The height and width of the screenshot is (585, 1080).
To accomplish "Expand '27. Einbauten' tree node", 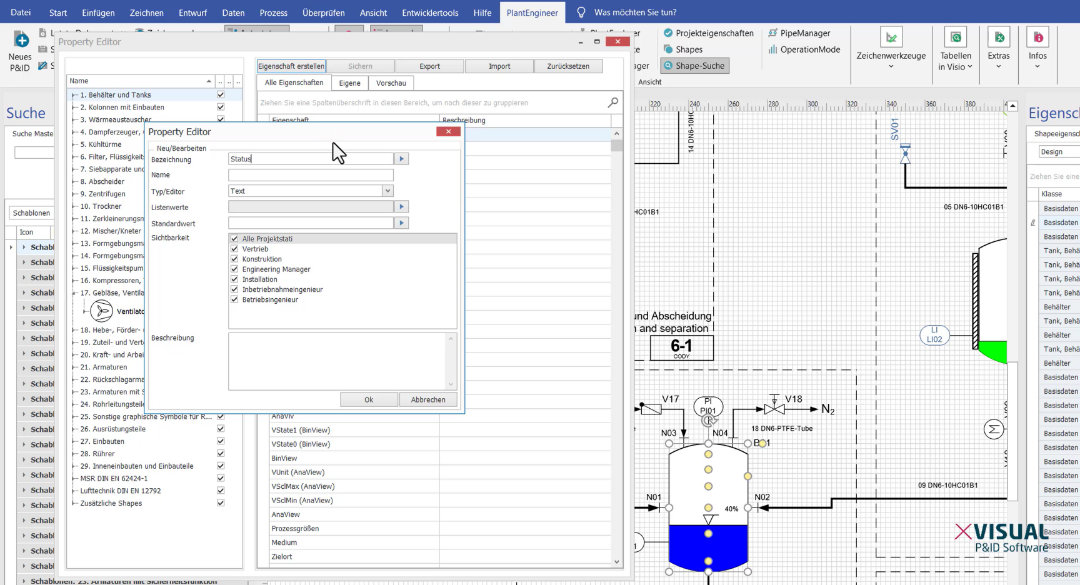I will 74,441.
